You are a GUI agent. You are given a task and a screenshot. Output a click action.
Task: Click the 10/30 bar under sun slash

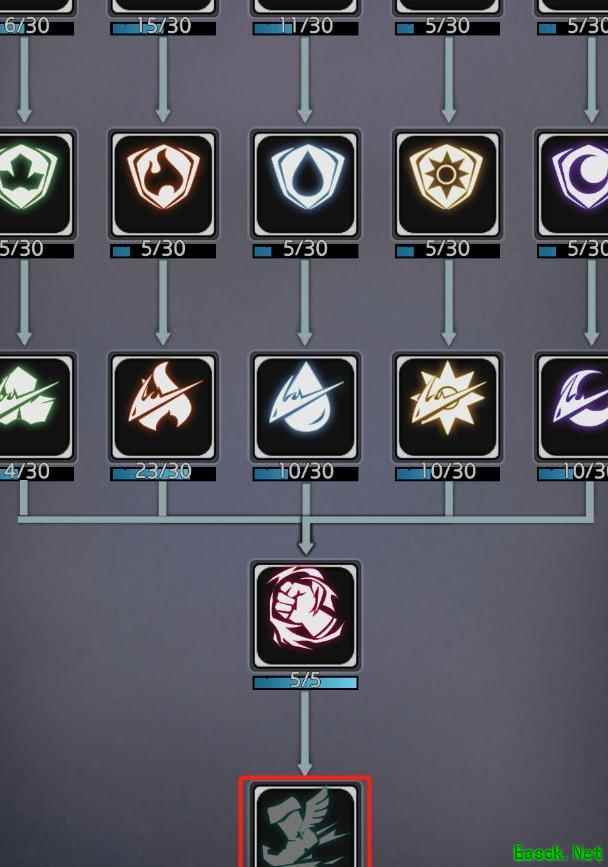[447, 473]
